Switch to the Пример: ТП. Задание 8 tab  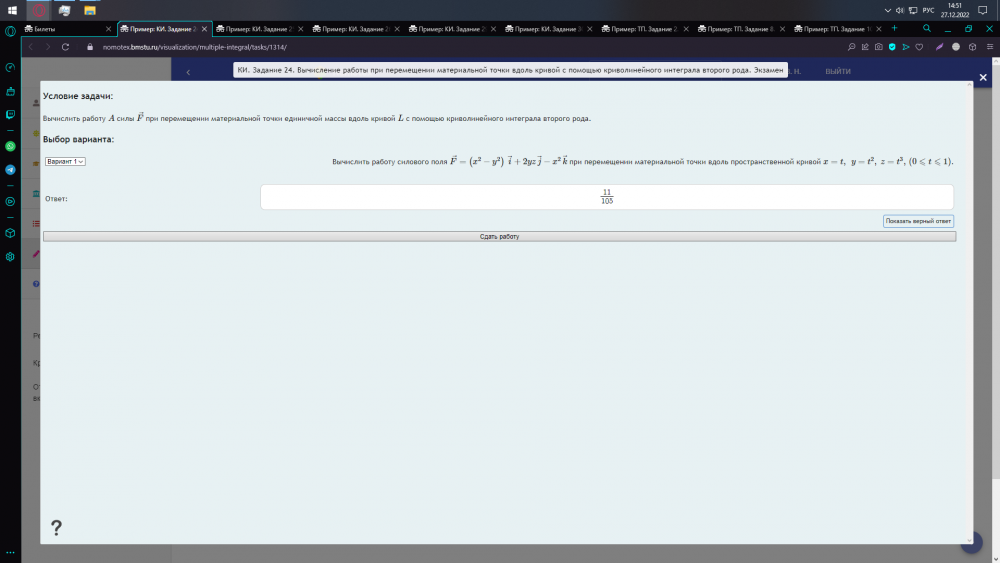point(740,29)
